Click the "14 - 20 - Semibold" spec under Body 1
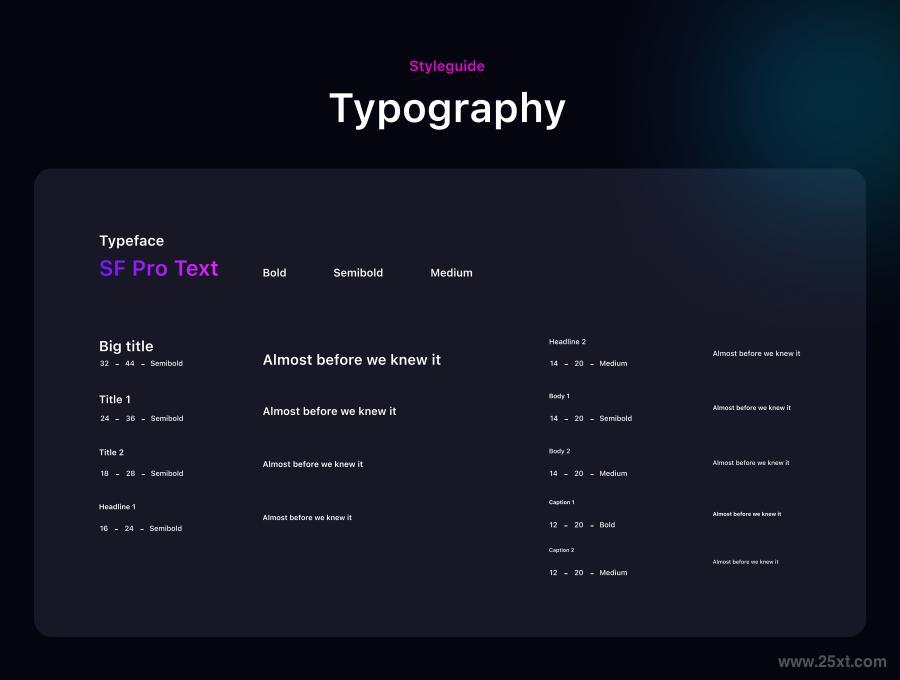The image size is (900, 680). point(591,418)
